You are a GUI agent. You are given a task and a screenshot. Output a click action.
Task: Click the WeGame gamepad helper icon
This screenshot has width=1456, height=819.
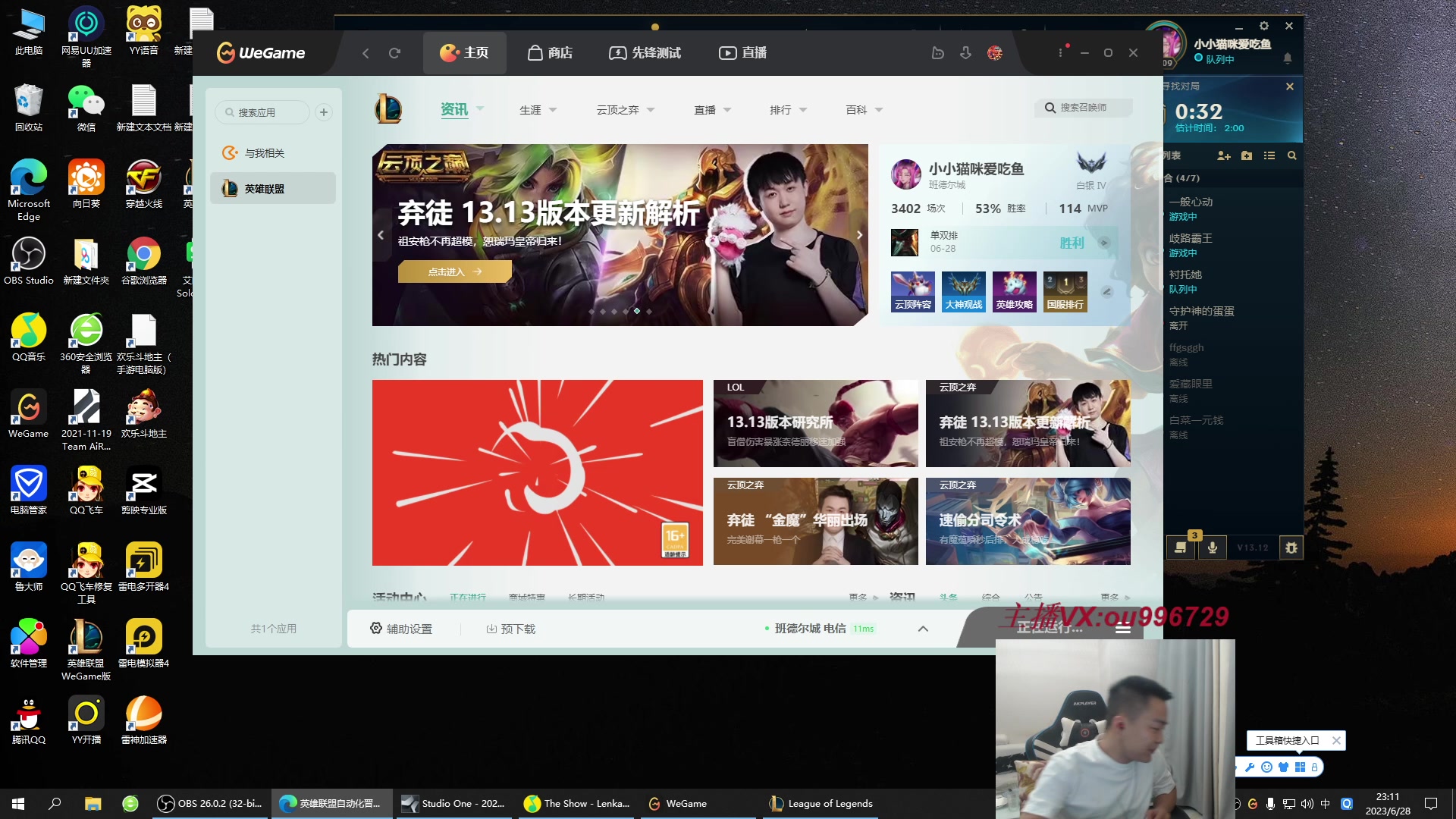pos(938,53)
